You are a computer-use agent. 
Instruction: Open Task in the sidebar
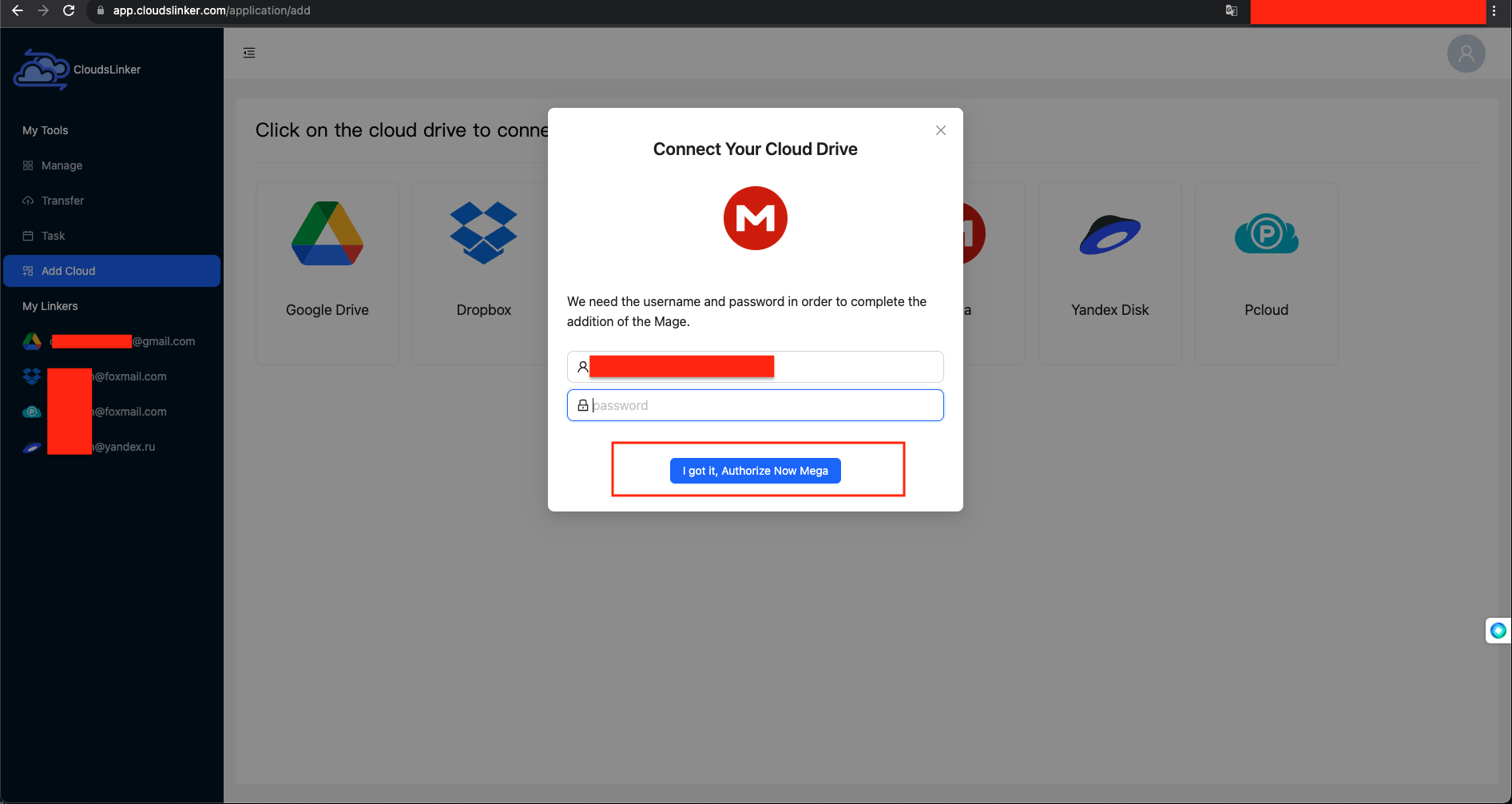[112, 236]
